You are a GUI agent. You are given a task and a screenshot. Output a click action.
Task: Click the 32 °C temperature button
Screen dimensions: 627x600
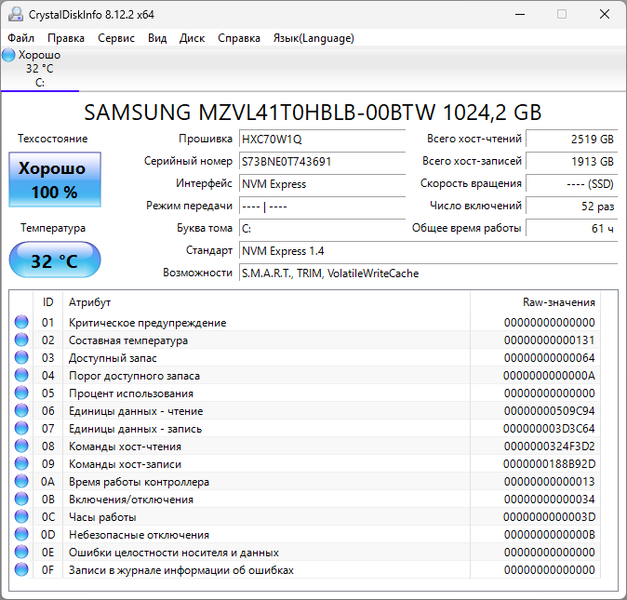click(x=55, y=260)
